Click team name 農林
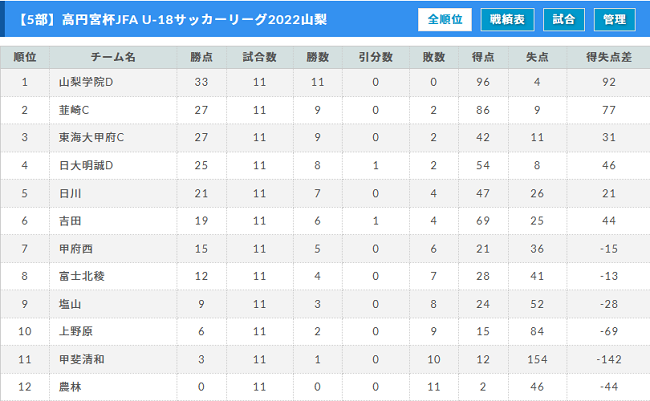 [x=70, y=387]
